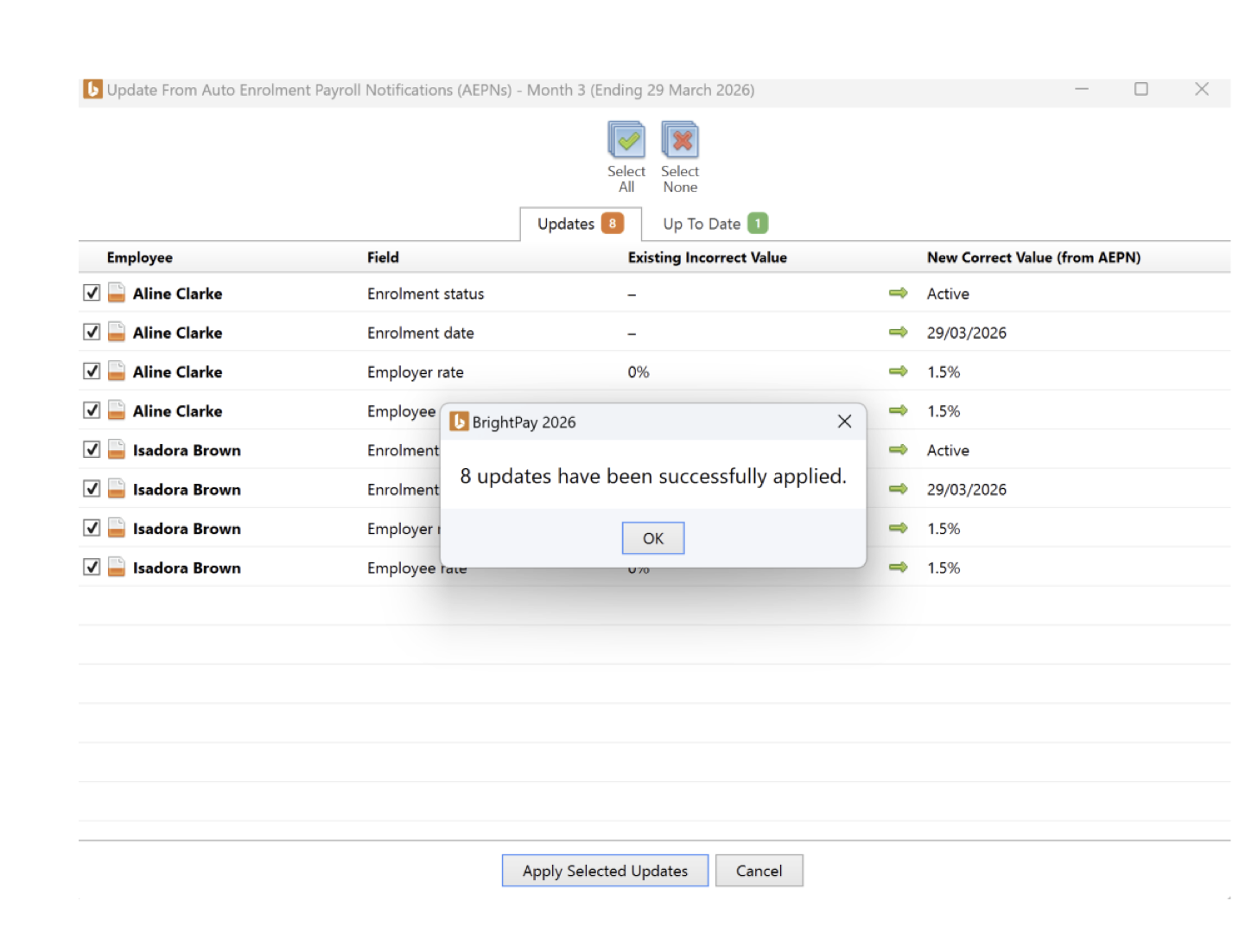Click BrightPay logo in window title bar
The width and height of the screenshot is (1258, 952).
click(92, 89)
